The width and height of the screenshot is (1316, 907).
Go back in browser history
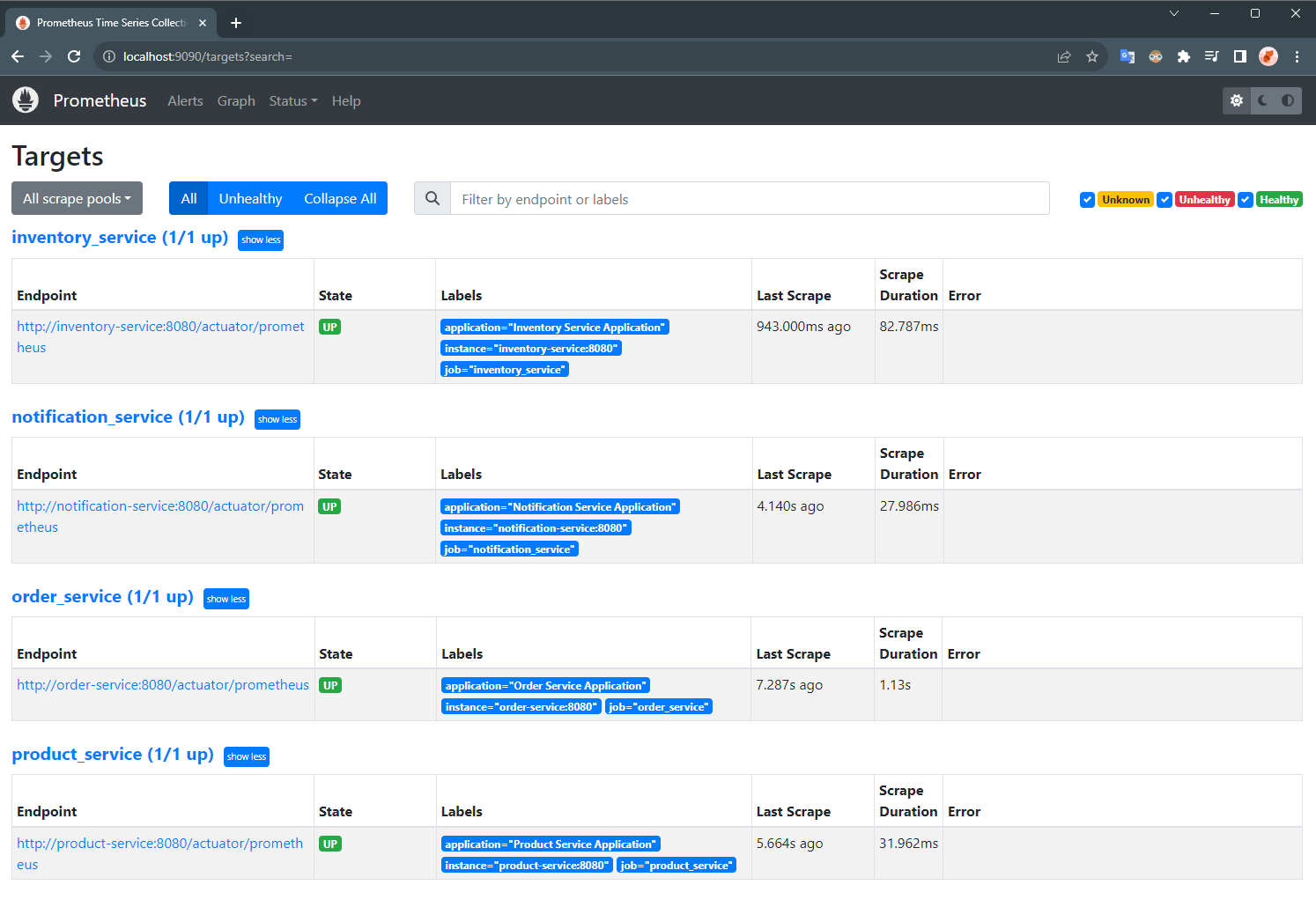coord(18,56)
